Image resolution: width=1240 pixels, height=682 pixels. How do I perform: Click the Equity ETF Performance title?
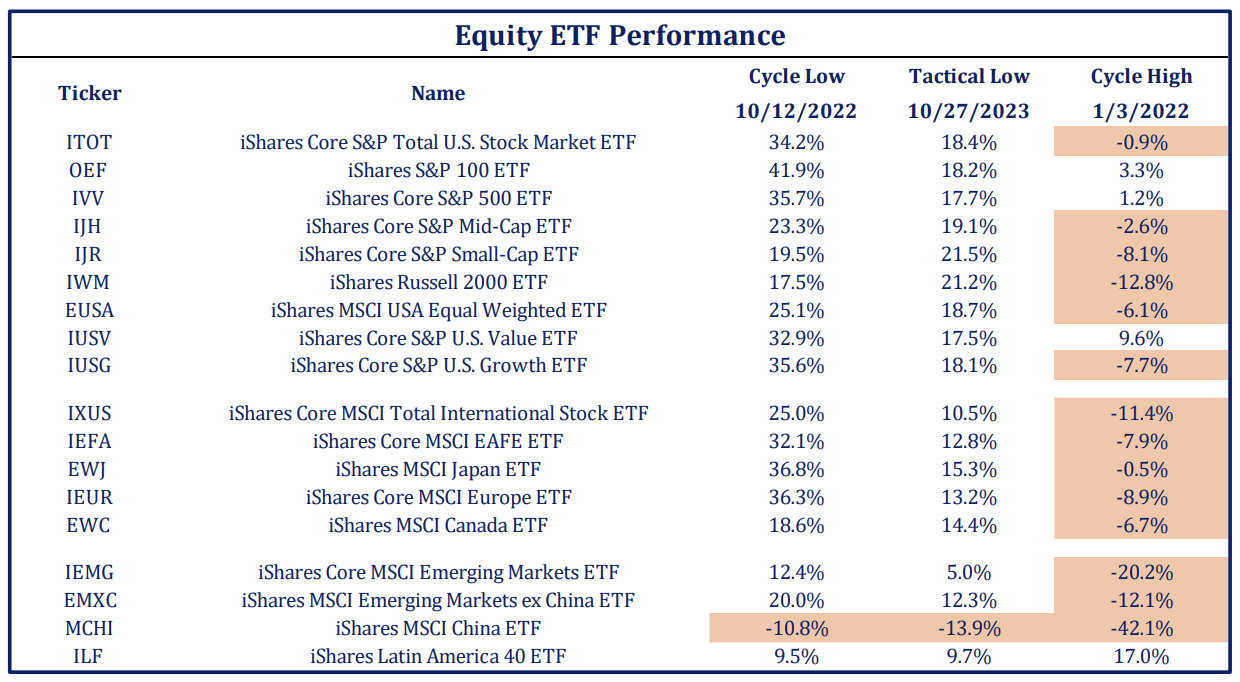pyautogui.click(x=620, y=36)
